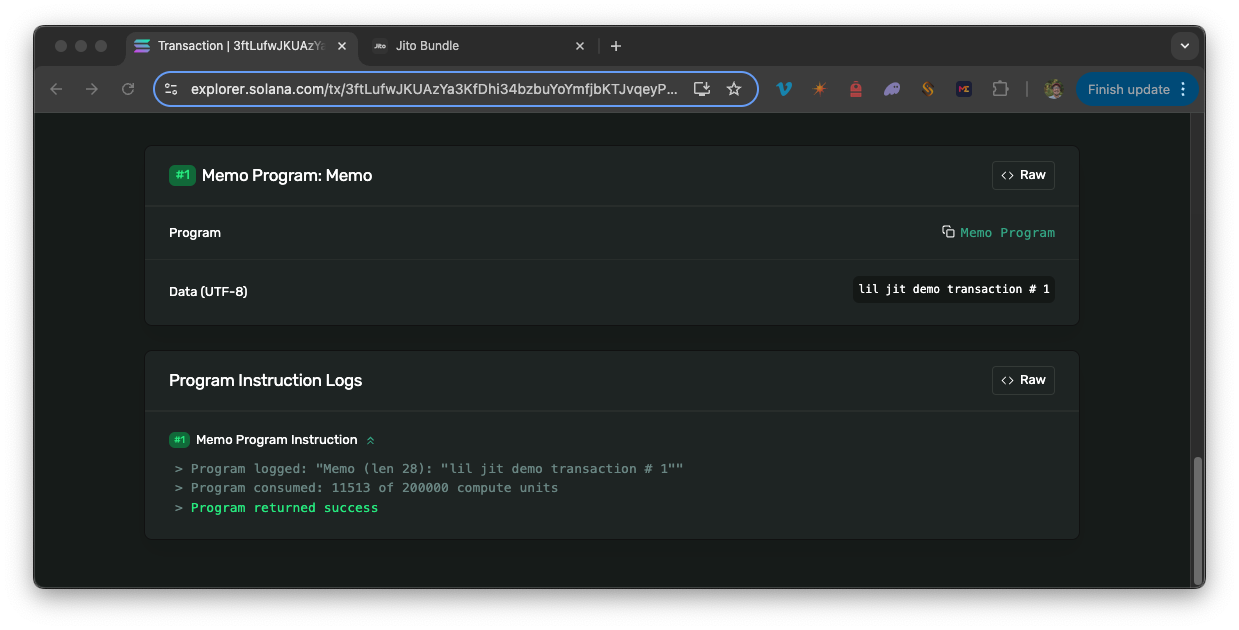The height and width of the screenshot is (630, 1239).
Task: View site information icon in address bar
Action: tap(171, 89)
